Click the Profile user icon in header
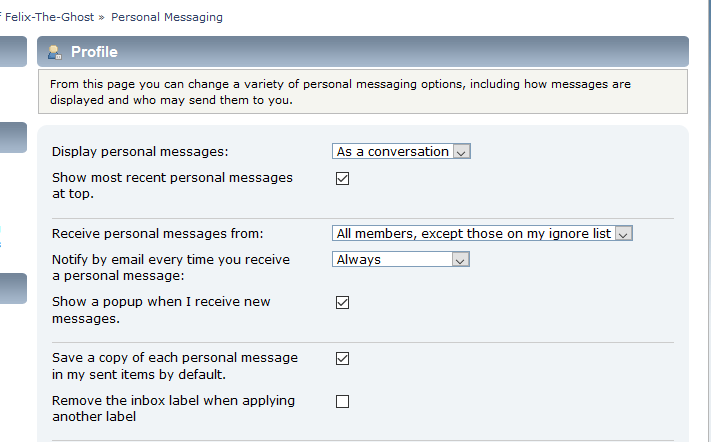 pyautogui.click(x=54, y=52)
